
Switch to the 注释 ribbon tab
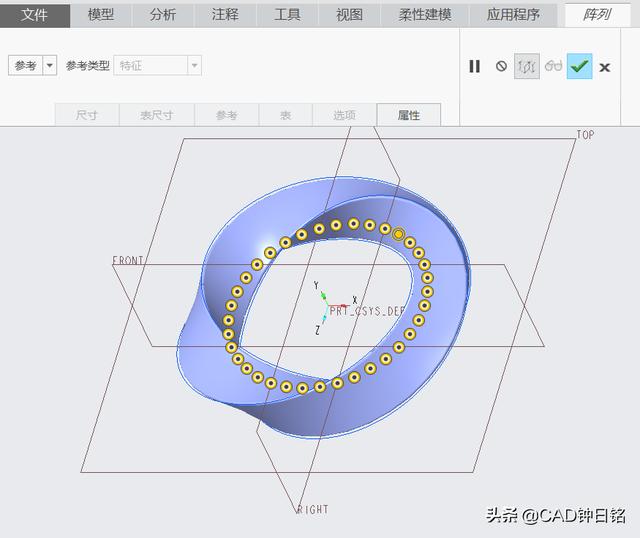[x=225, y=15]
